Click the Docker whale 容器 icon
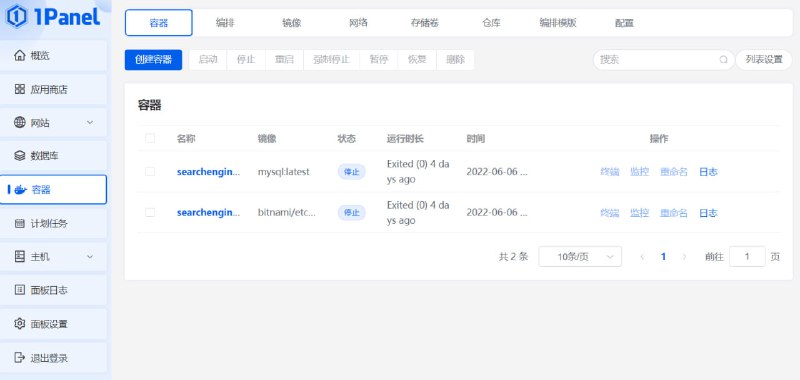 (20, 190)
